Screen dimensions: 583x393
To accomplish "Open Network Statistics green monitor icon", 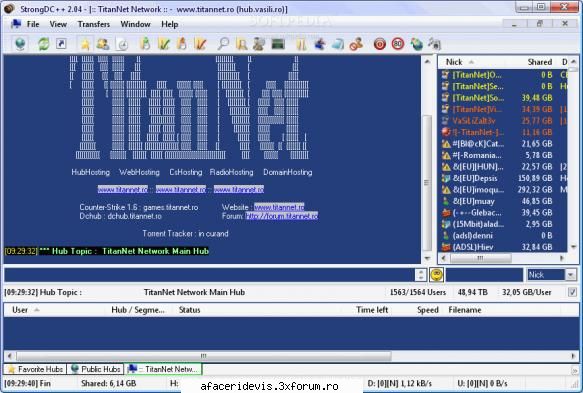I will (x=278, y=44).
